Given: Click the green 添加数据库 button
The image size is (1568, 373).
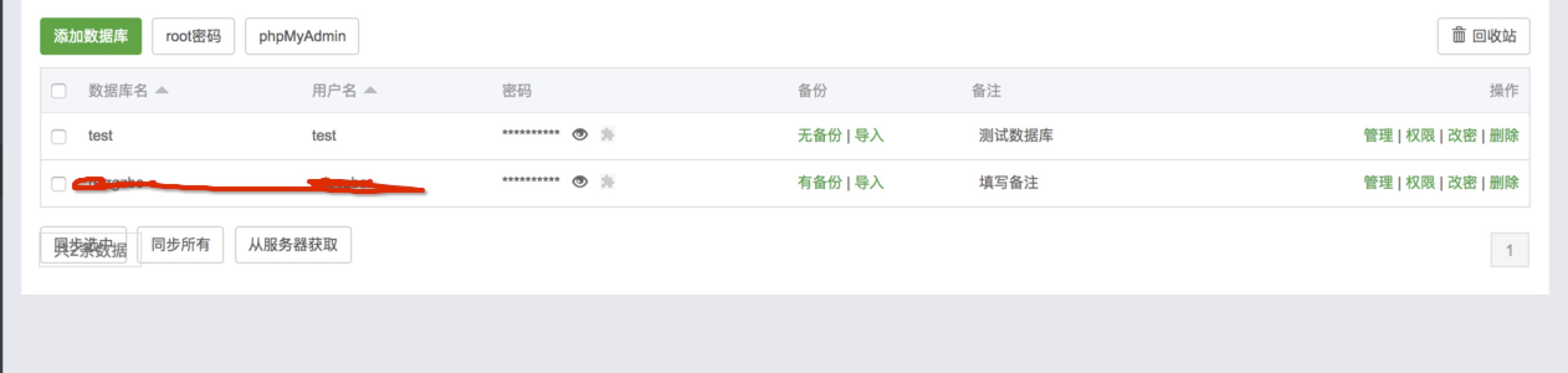Looking at the screenshot, I should [91, 36].
